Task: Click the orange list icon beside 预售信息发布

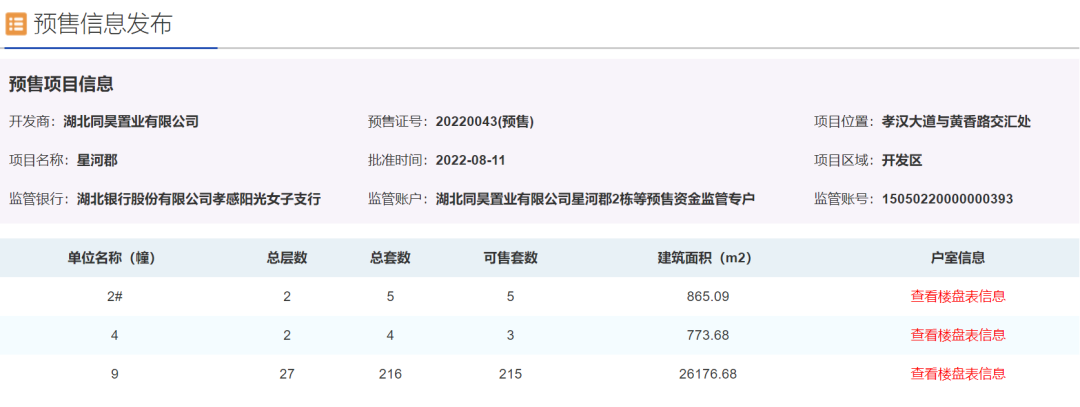Action: 16,24
